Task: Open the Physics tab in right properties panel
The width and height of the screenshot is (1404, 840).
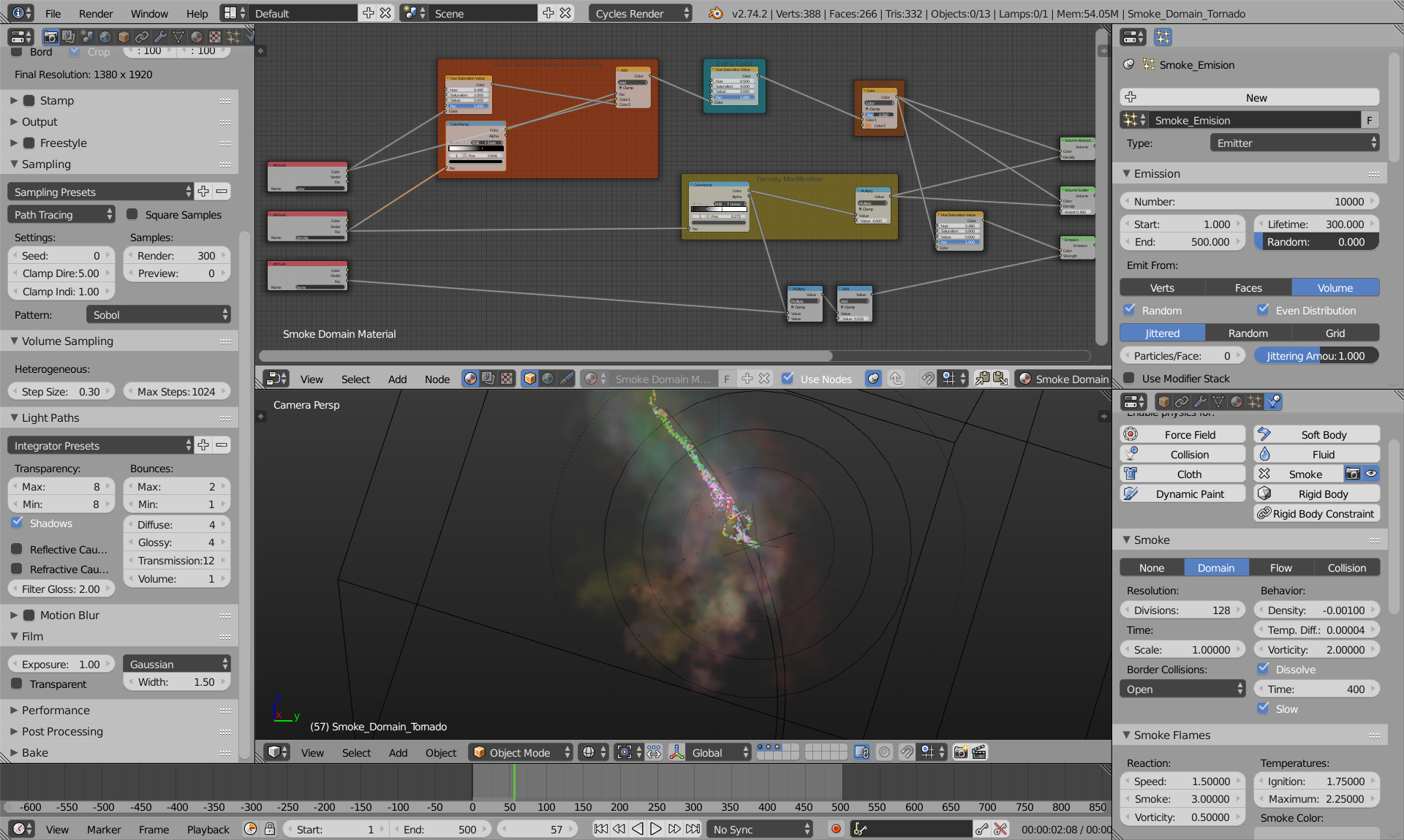Action: [1273, 401]
